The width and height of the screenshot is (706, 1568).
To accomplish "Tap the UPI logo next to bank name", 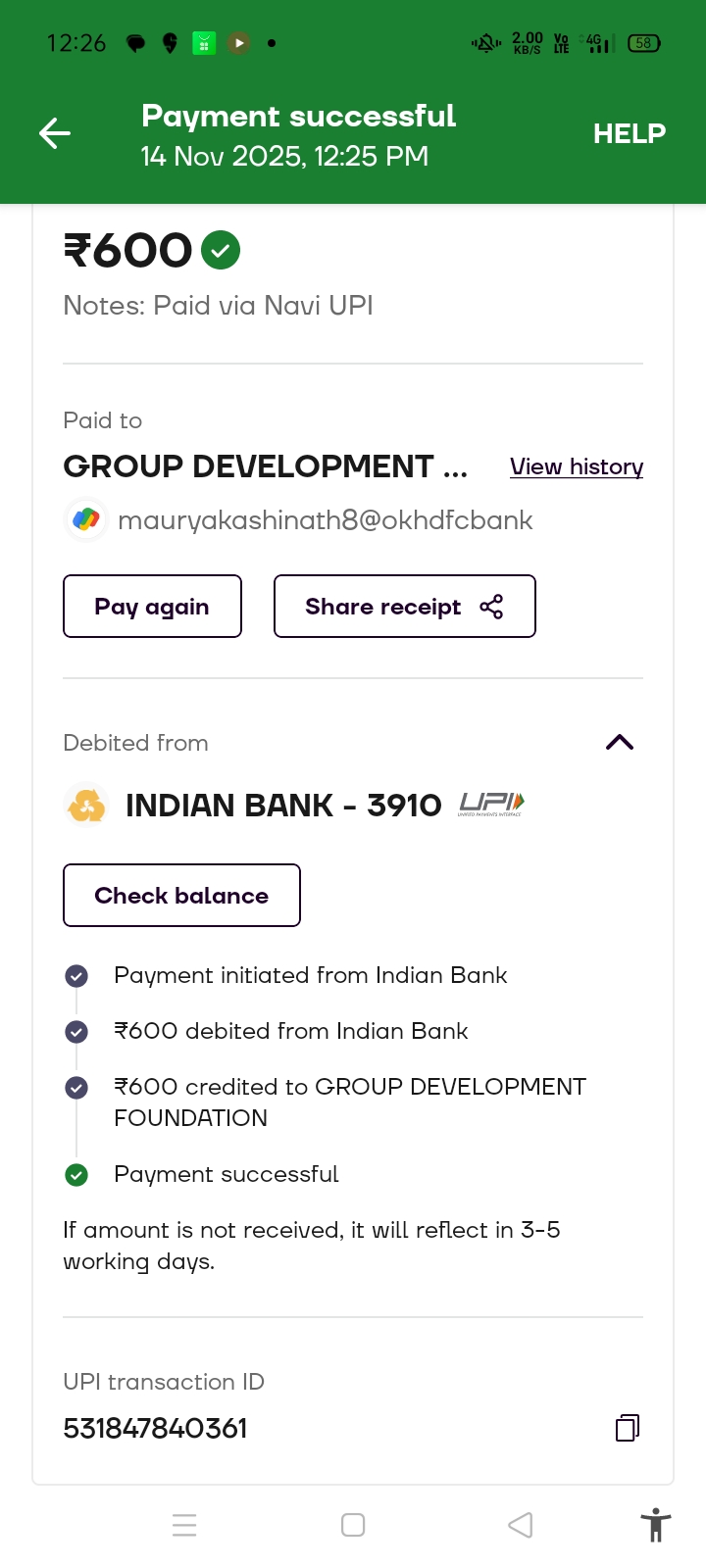I will click(491, 805).
